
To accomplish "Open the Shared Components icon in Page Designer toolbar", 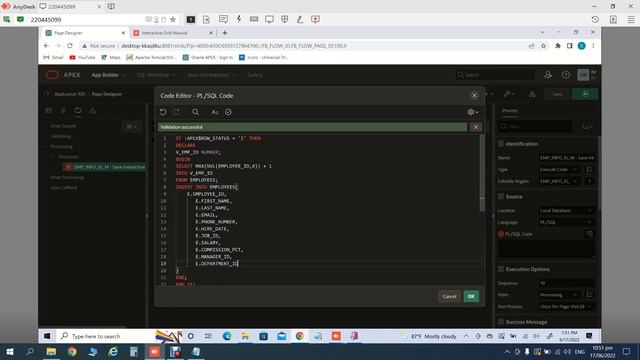I will [x=532, y=94].
